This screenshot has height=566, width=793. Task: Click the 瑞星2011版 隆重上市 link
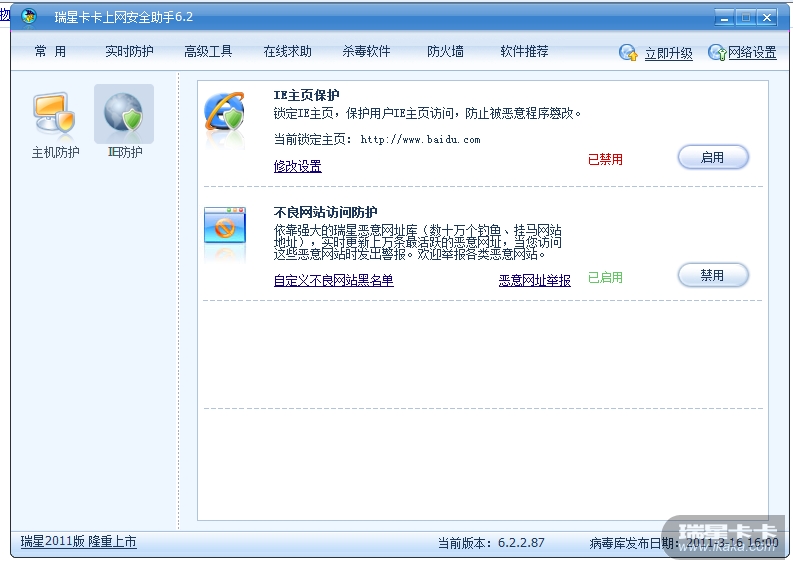78,542
